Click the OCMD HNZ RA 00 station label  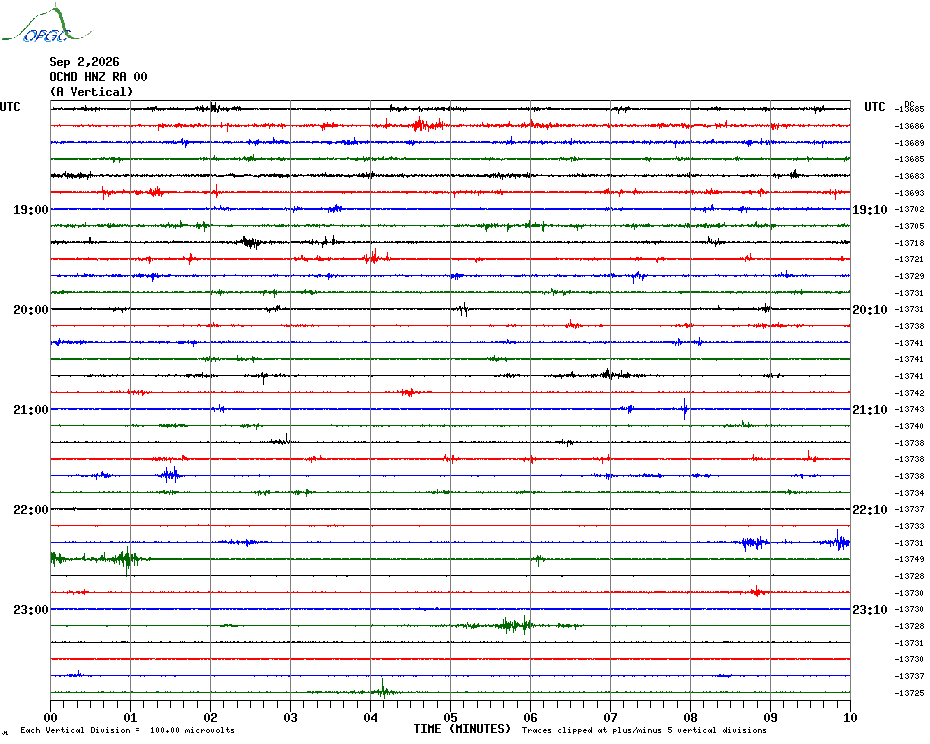click(98, 77)
